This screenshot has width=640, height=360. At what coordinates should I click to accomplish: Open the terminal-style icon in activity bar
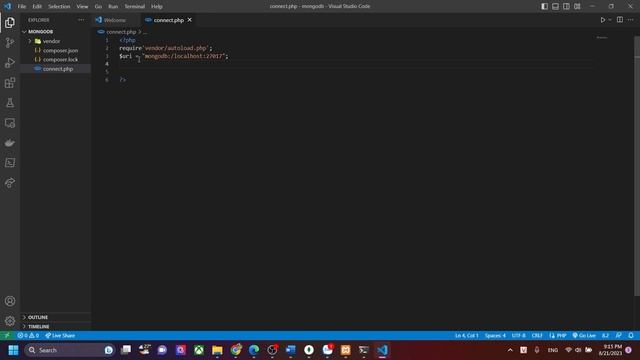tap(10, 163)
